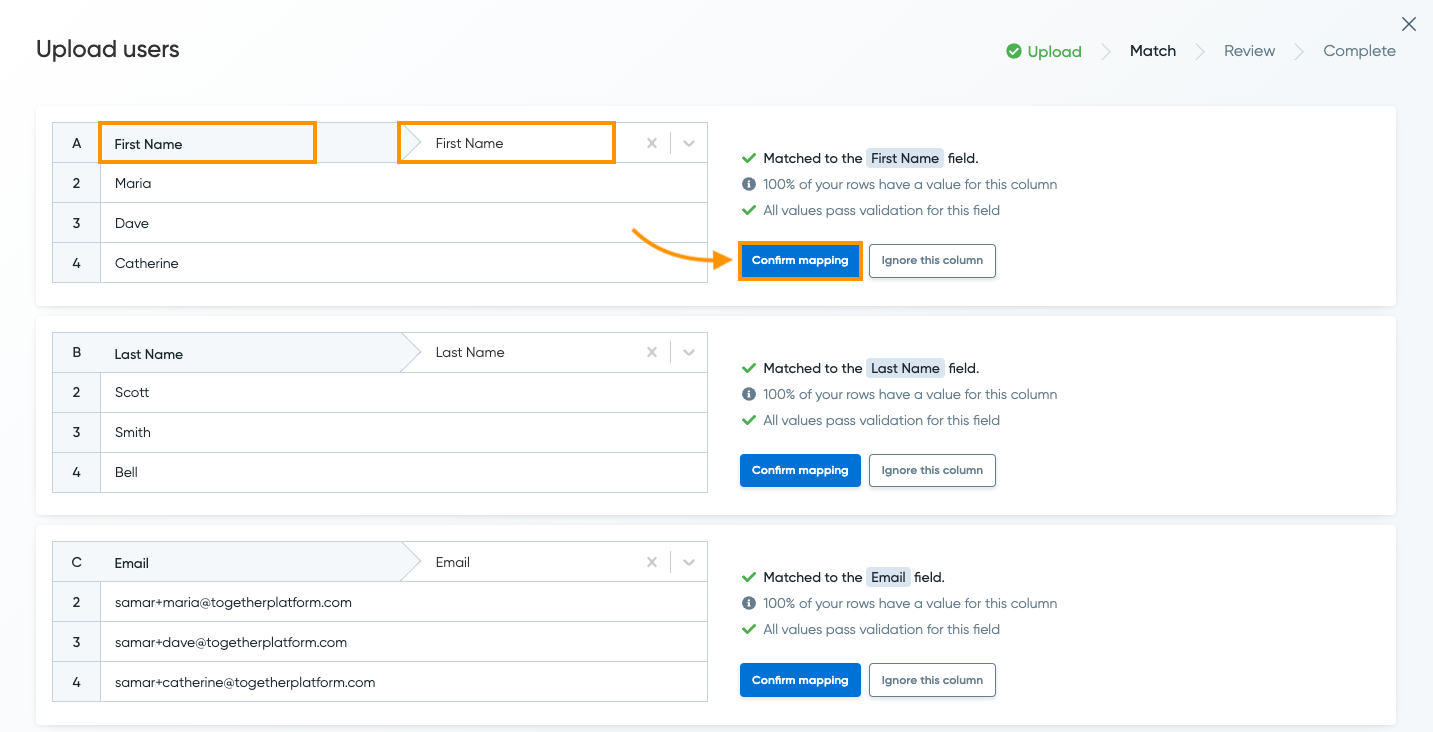Click info icon beside Last Name rows percentage
Viewport: 1433px width, 732px height.
(x=749, y=394)
